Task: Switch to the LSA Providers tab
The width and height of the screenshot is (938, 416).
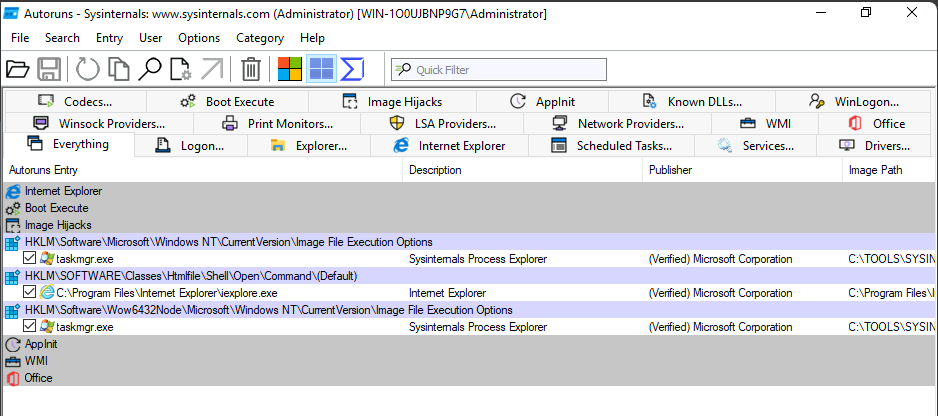Action: [x=442, y=124]
